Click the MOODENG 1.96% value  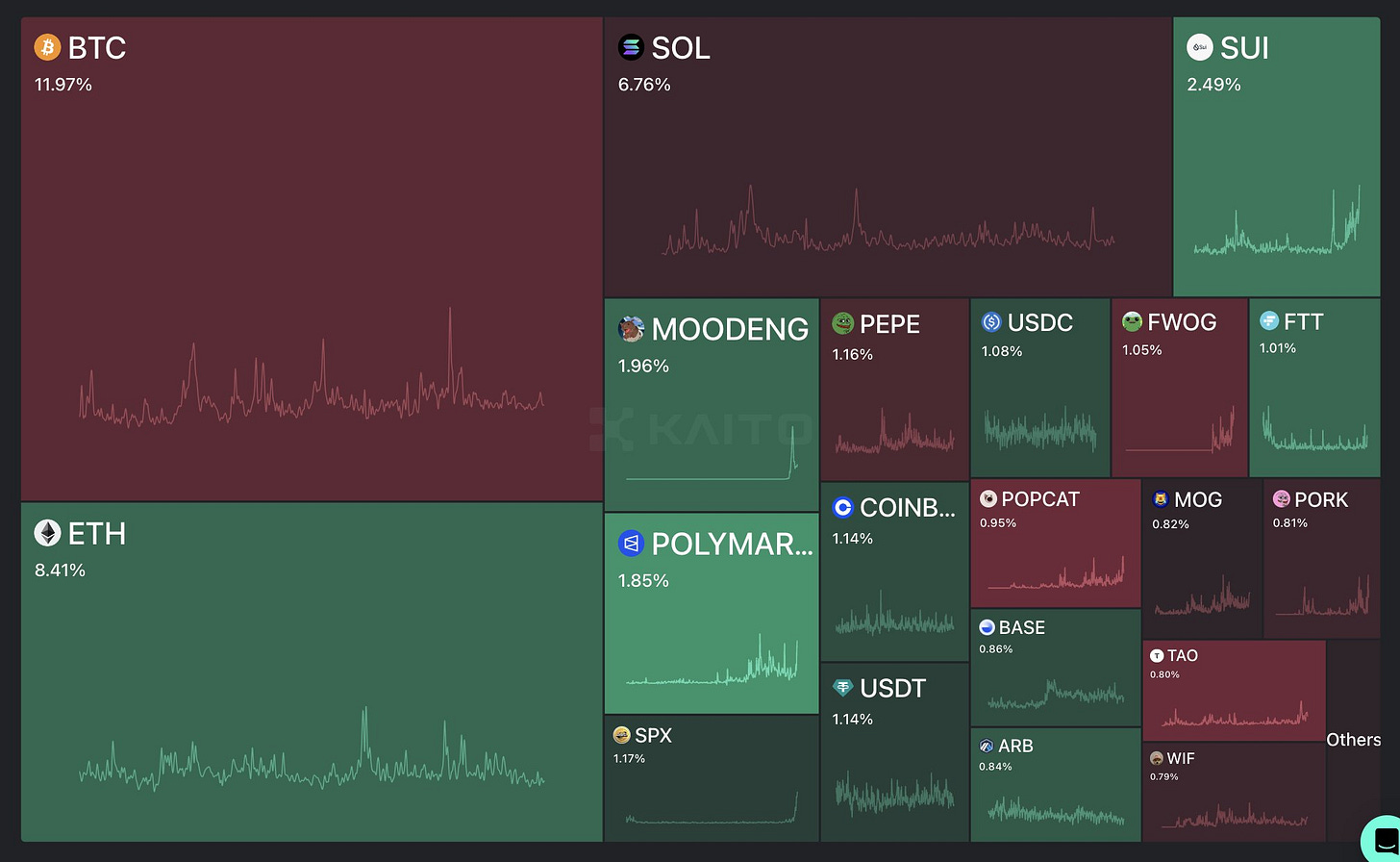643,367
